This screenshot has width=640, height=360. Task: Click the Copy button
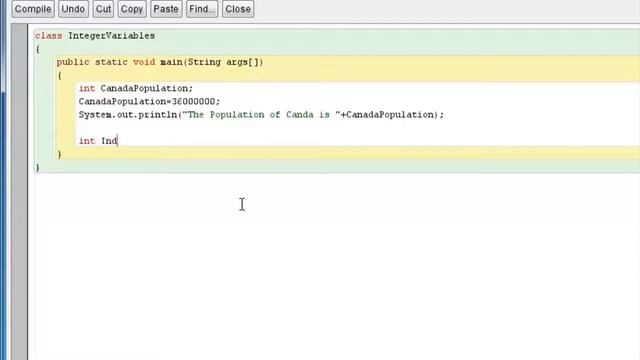tap(132, 9)
